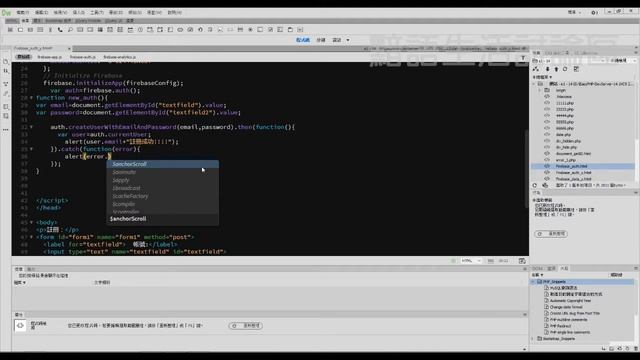Click the code icon in Properties panel
The height and width of the screenshot is (360, 640).
point(20,325)
